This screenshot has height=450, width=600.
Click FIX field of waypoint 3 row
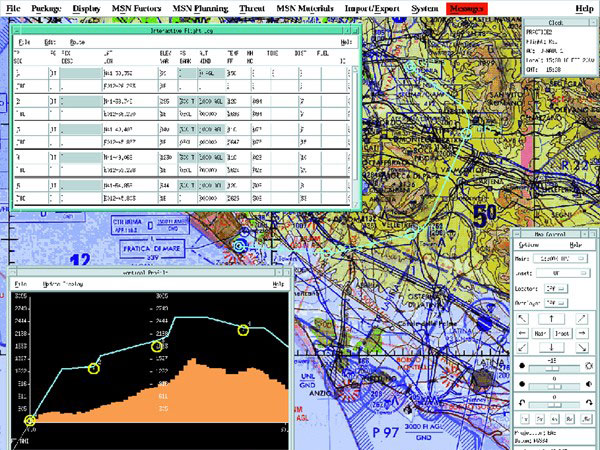point(81,129)
